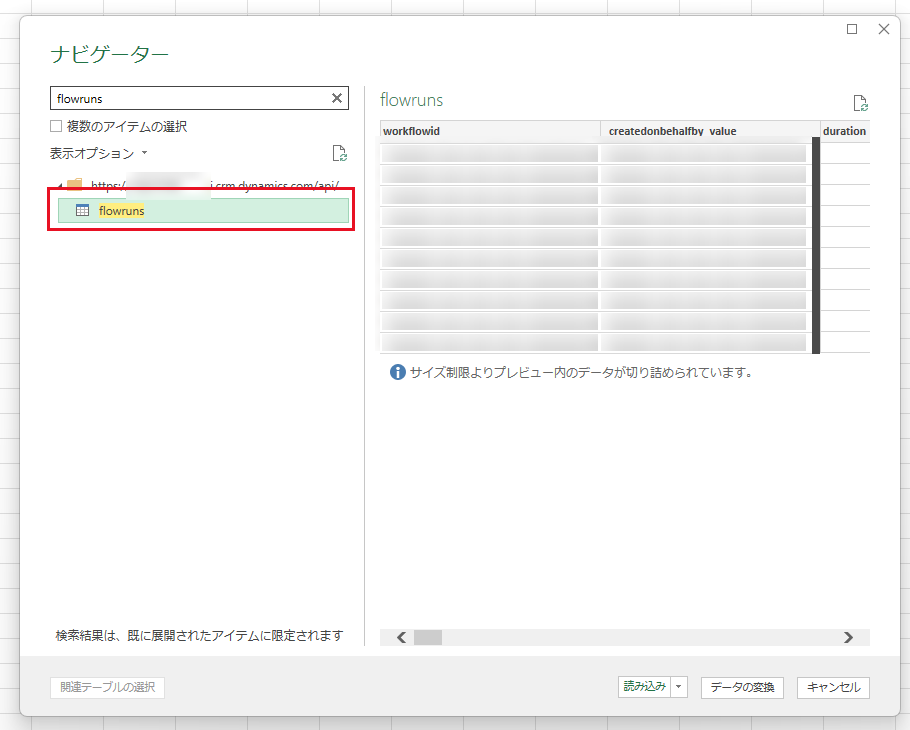Viewport: 910px width, 730px height.
Task: Click the blue info icon
Action: point(398,372)
